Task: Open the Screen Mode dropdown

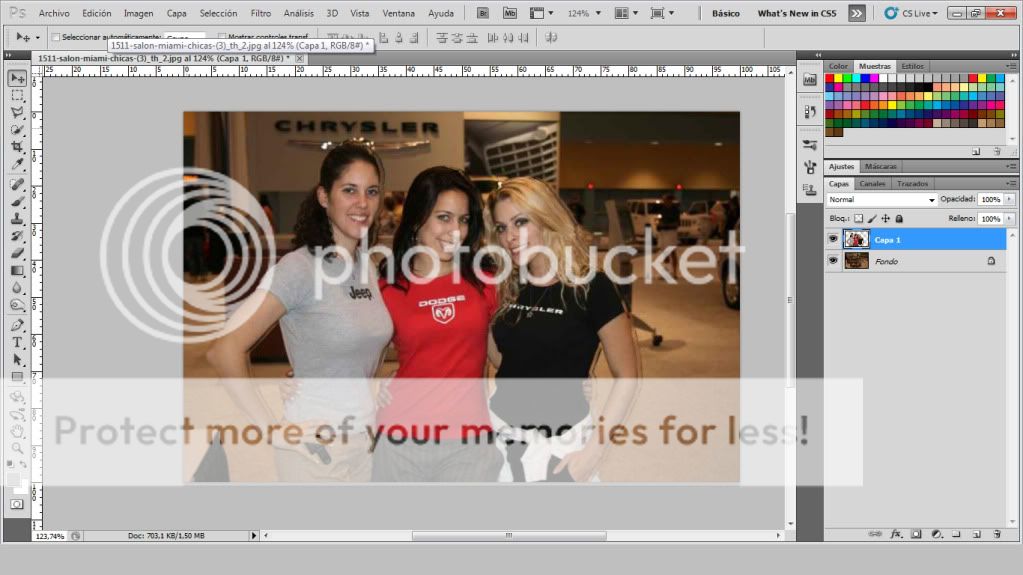Action: [x=662, y=13]
